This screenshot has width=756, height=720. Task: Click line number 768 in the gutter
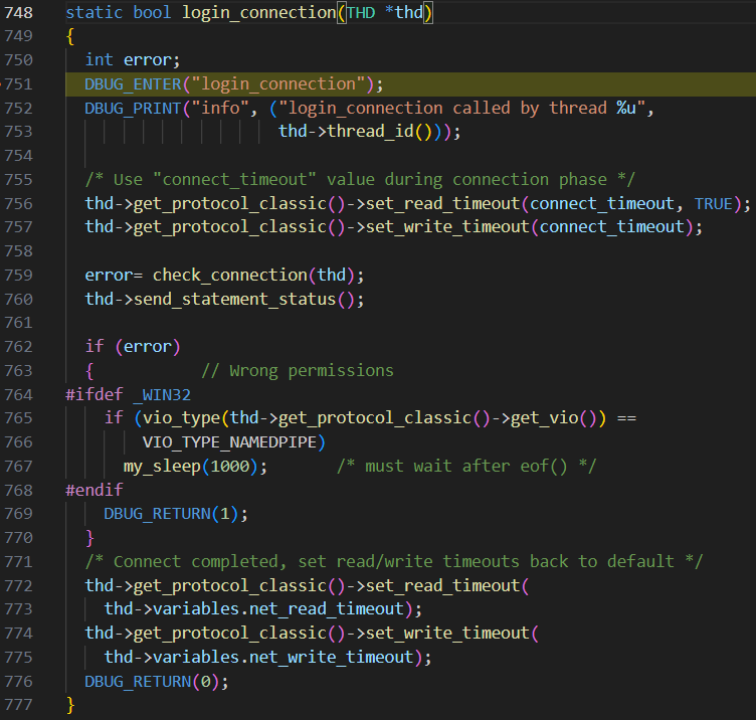(x=18, y=490)
